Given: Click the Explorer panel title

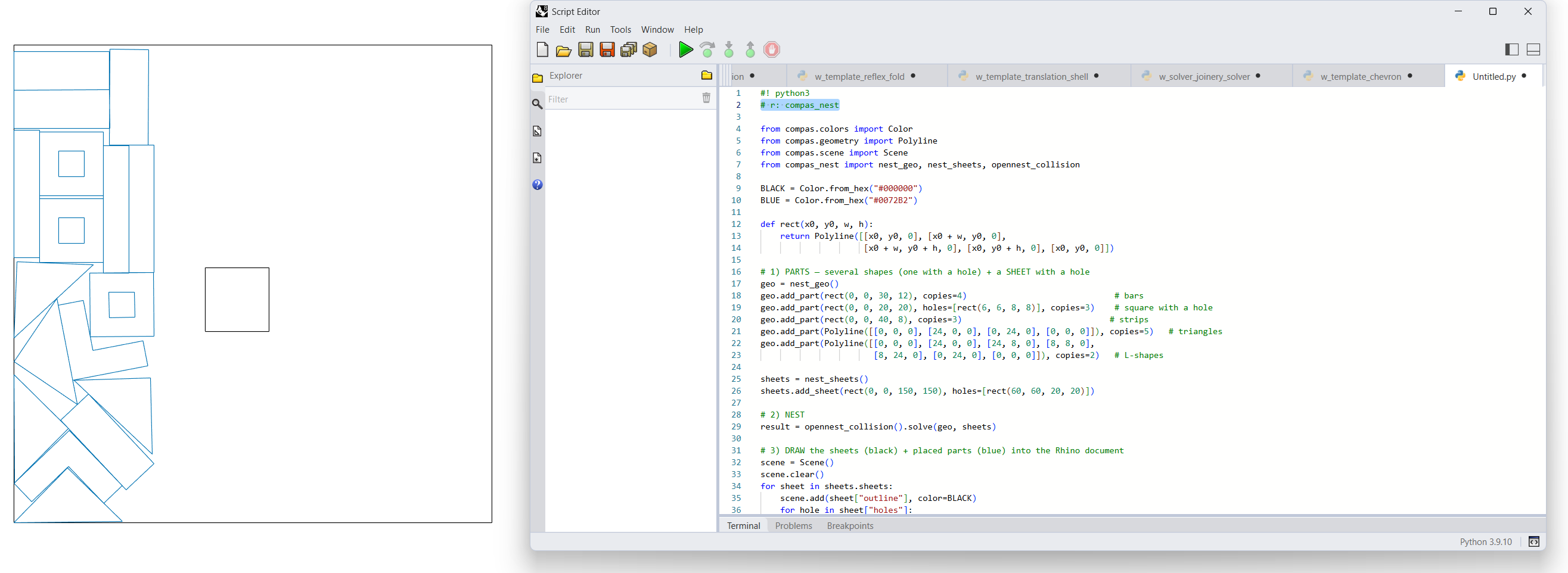Looking at the screenshot, I should click(566, 76).
